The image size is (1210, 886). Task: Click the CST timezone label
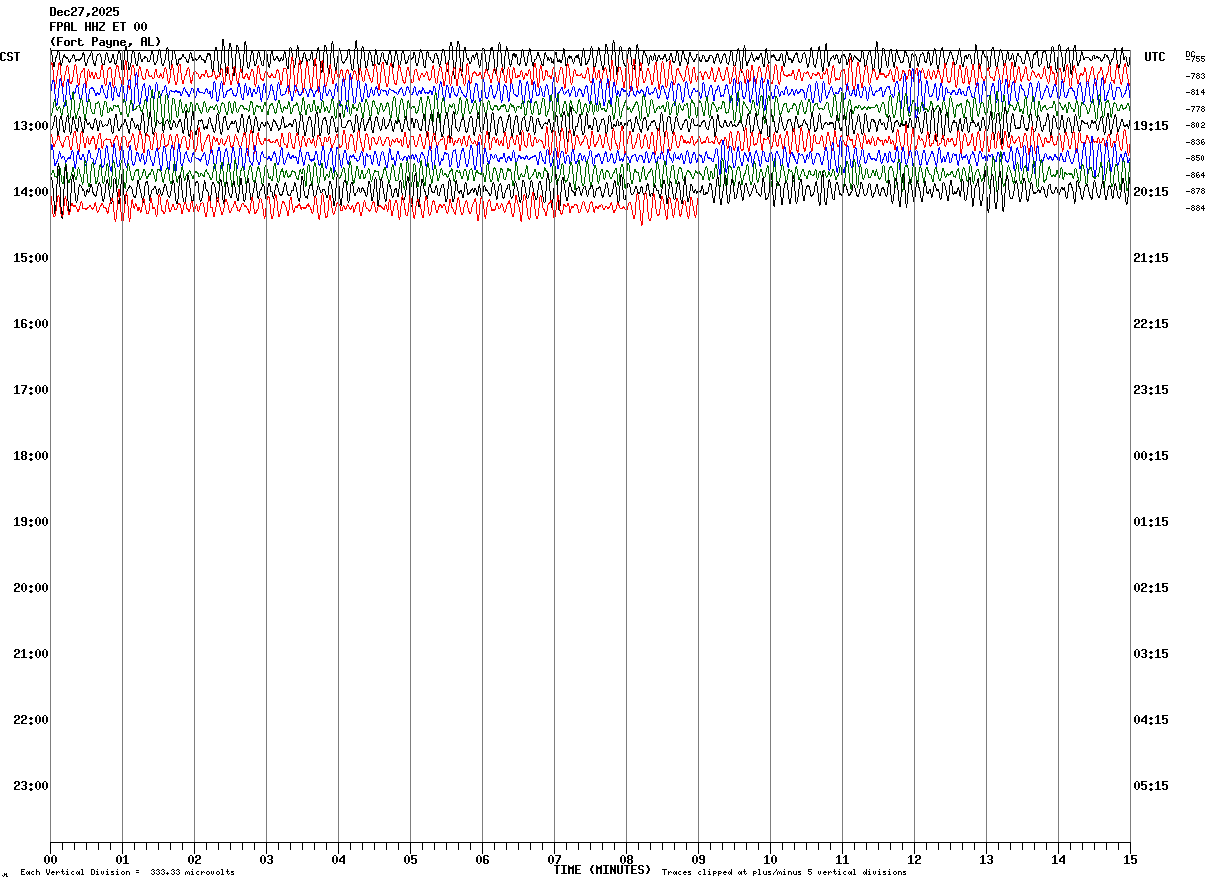click(10, 57)
